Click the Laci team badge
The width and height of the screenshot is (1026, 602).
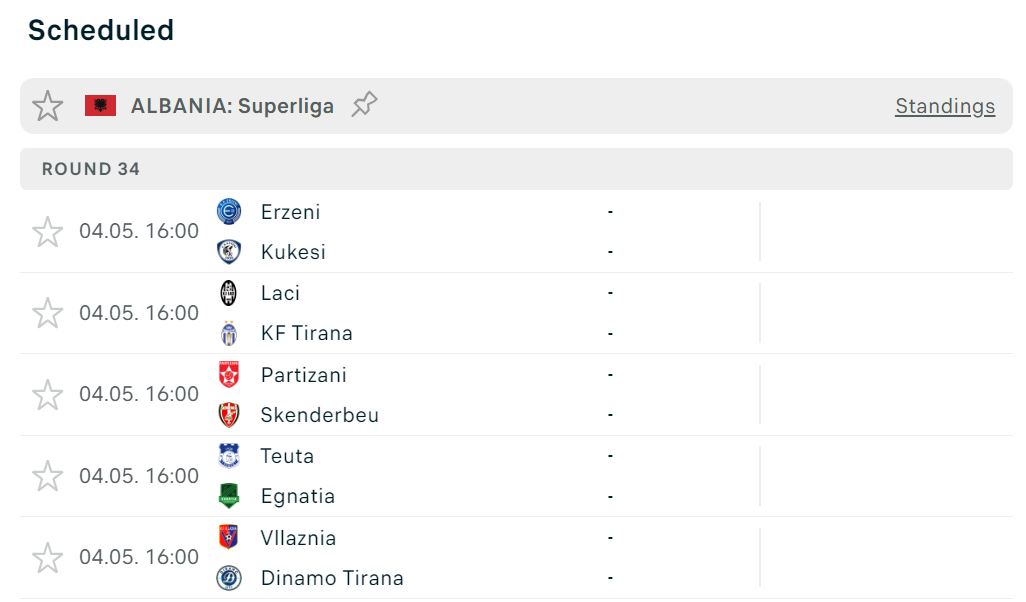click(229, 293)
